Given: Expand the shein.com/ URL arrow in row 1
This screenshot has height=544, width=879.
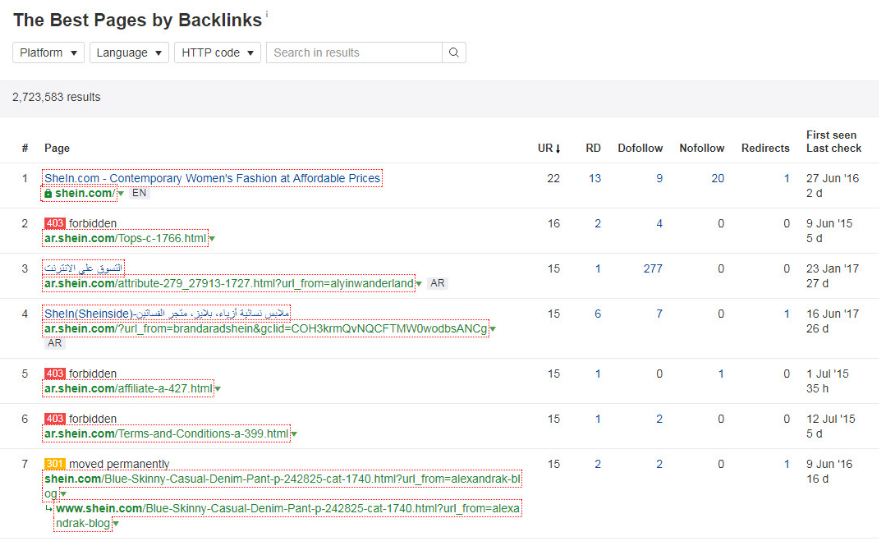Looking at the screenshot, I should tap(121, 194).
